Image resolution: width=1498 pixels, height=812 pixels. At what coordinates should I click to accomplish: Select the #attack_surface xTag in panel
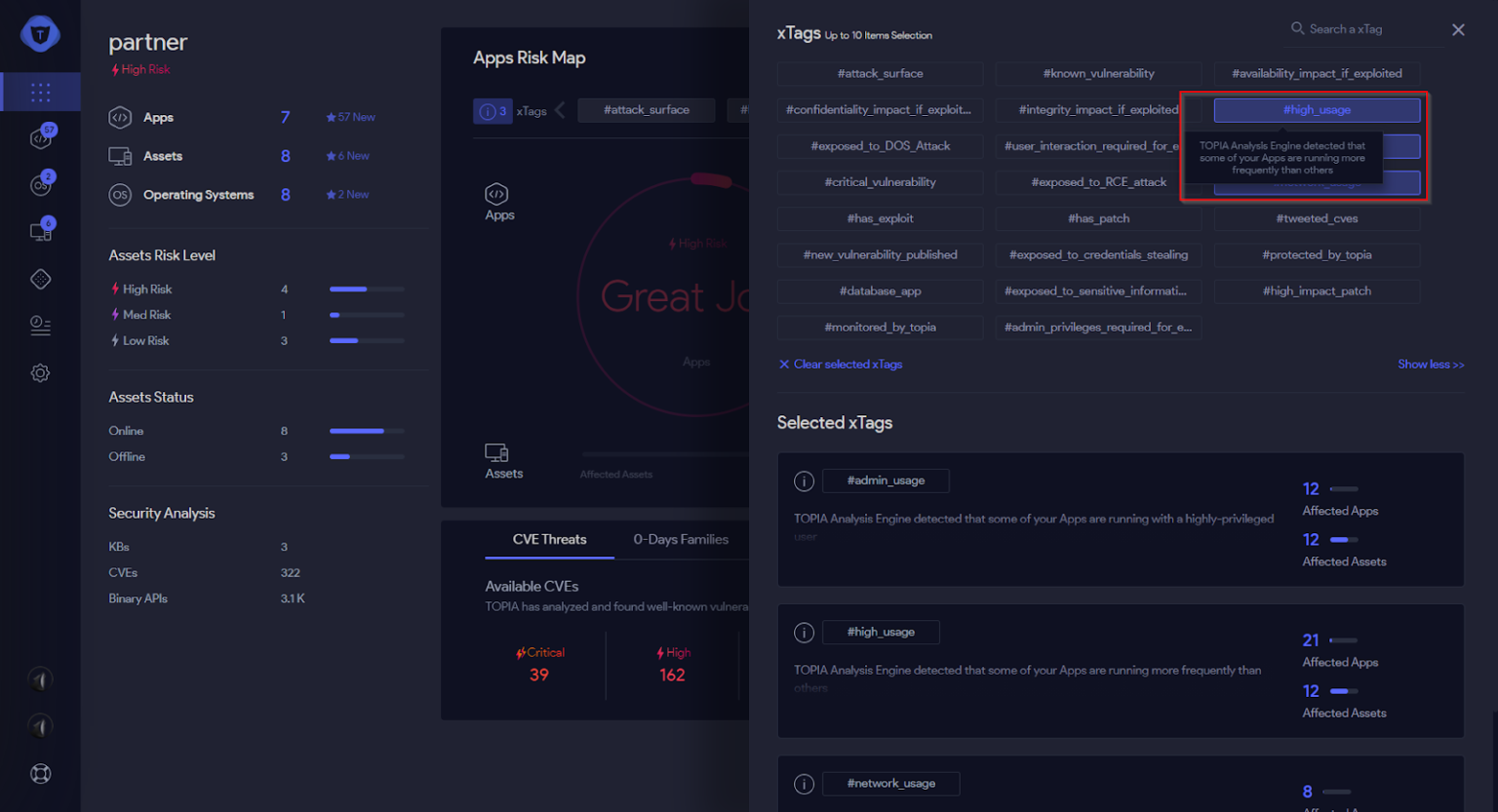tap(880, 74)
